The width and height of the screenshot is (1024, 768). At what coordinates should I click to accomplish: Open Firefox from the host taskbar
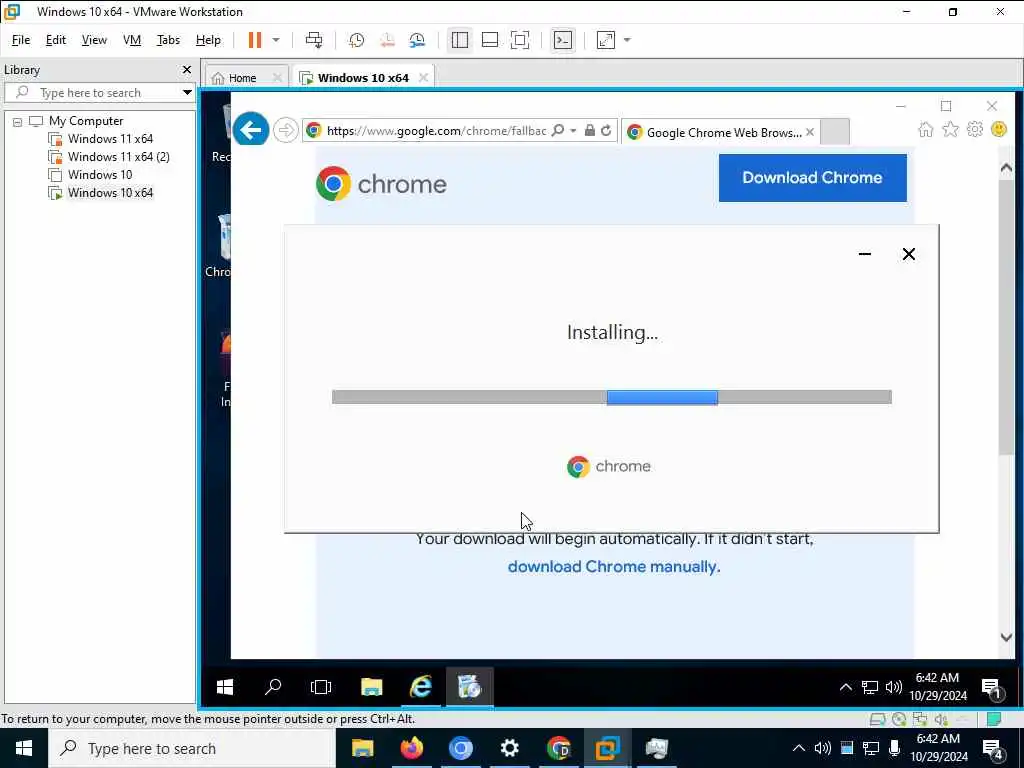tap(411, 748)
